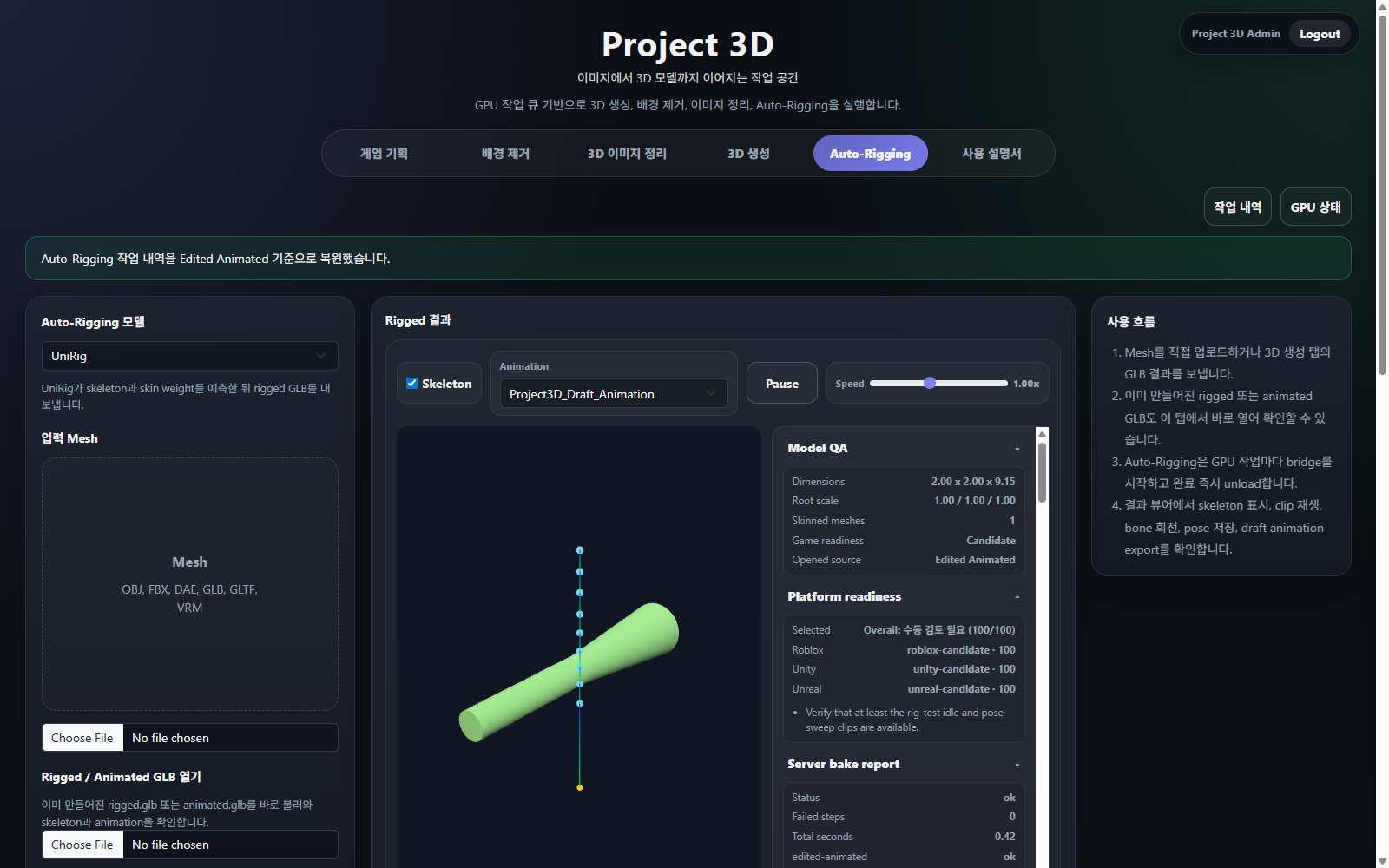The height and width of the screenshot is (868, 1389).
Task: Click the page vertical scrollbar thumb
Action: point(1382,195)
